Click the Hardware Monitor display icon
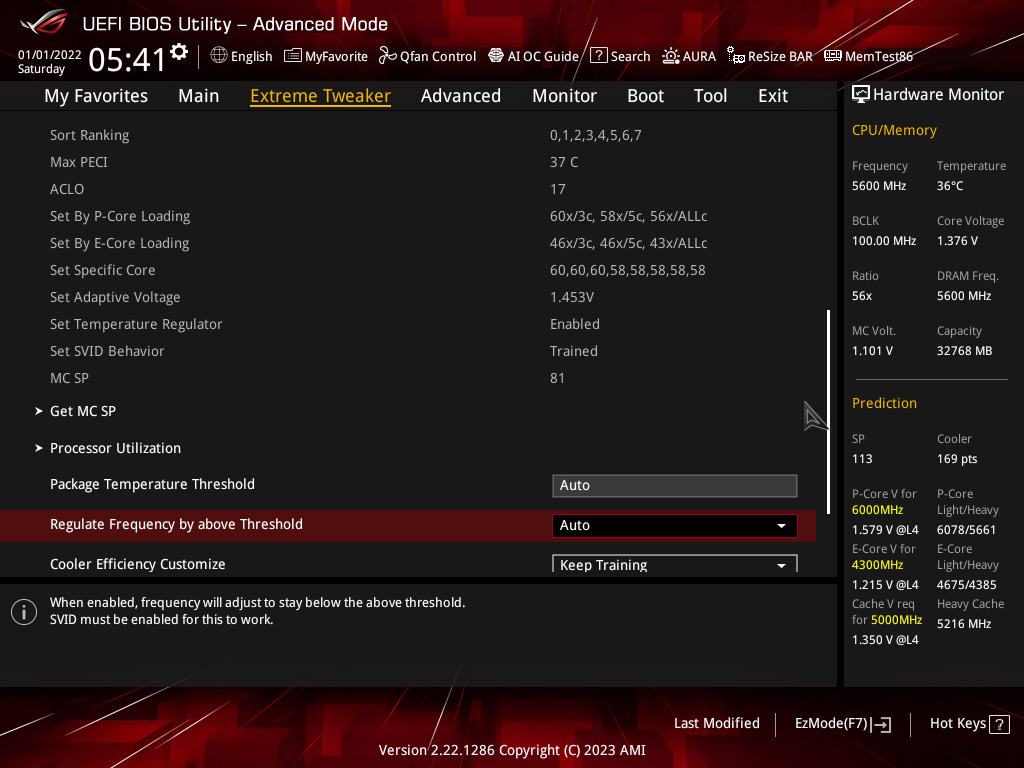This screenshot has height=768, width=1024. pyautogui.click(x=861, y=95)
